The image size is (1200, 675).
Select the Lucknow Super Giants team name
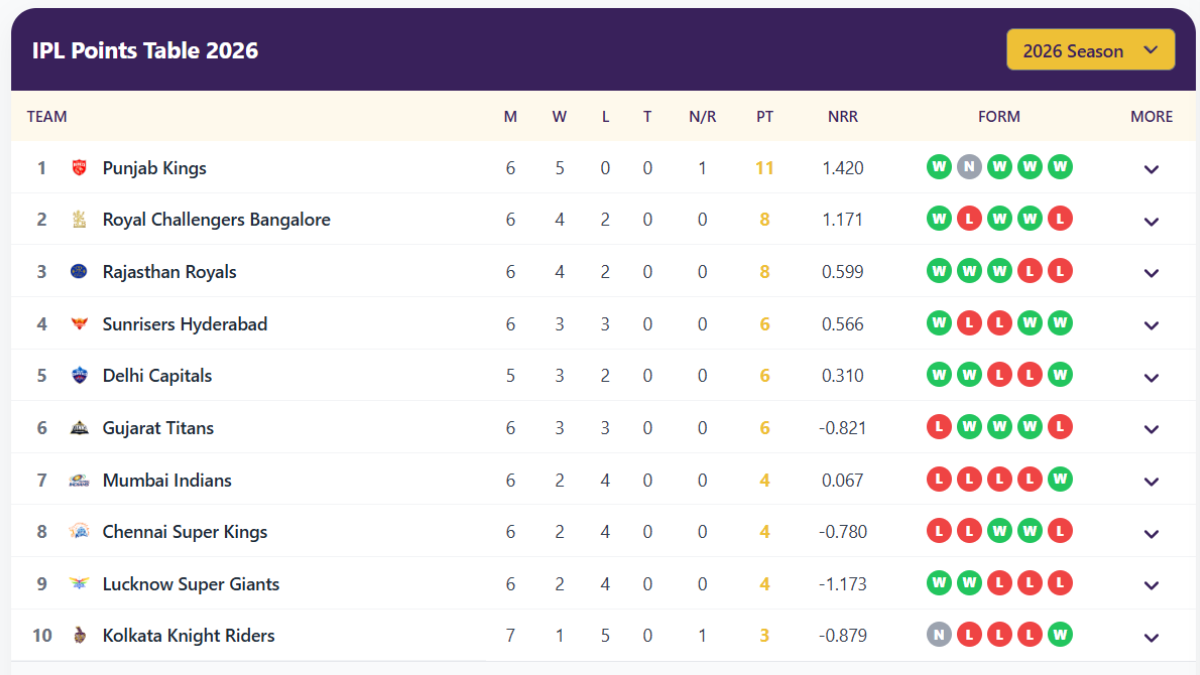coord(191,584)
